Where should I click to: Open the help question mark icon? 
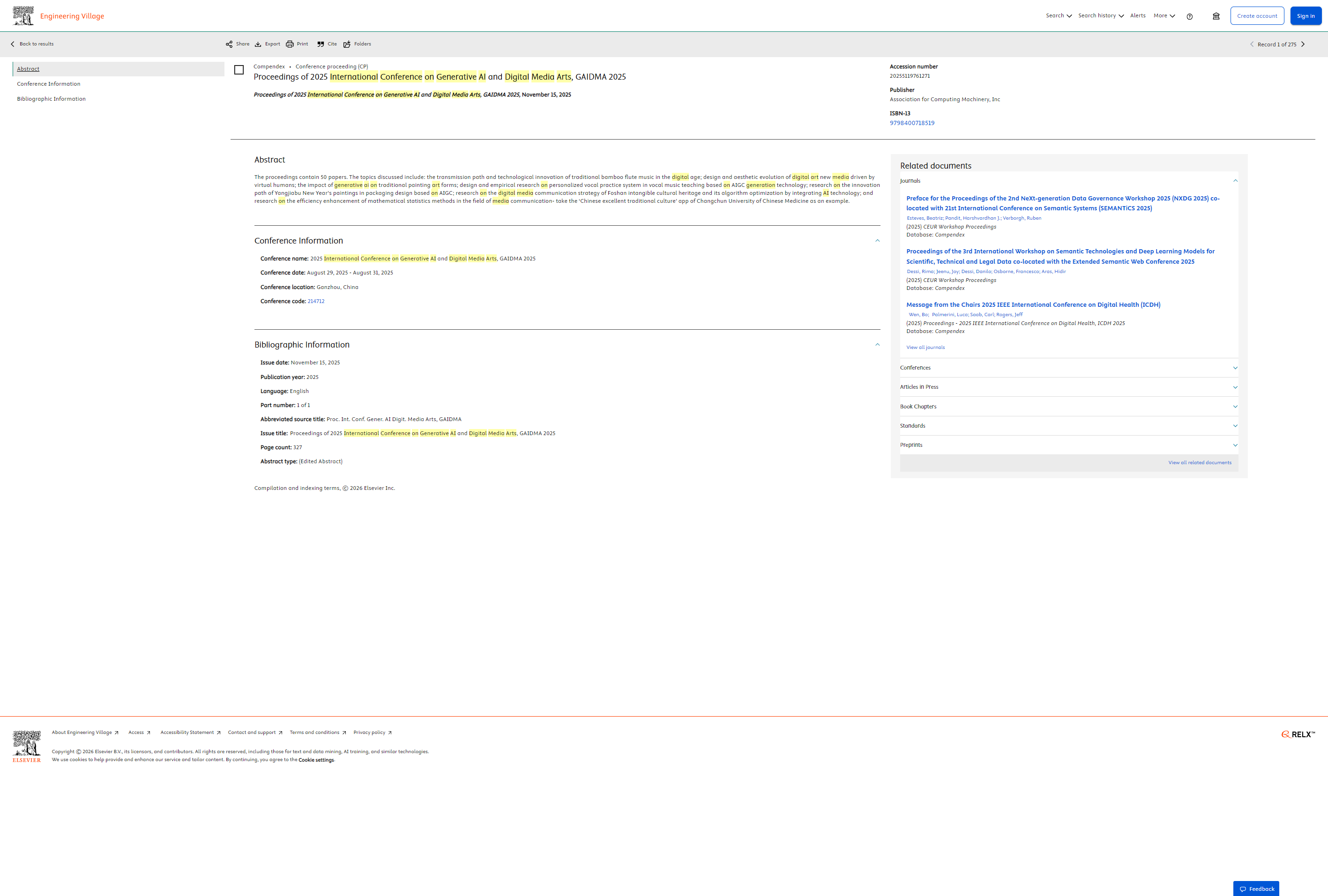pos(1190,16)
